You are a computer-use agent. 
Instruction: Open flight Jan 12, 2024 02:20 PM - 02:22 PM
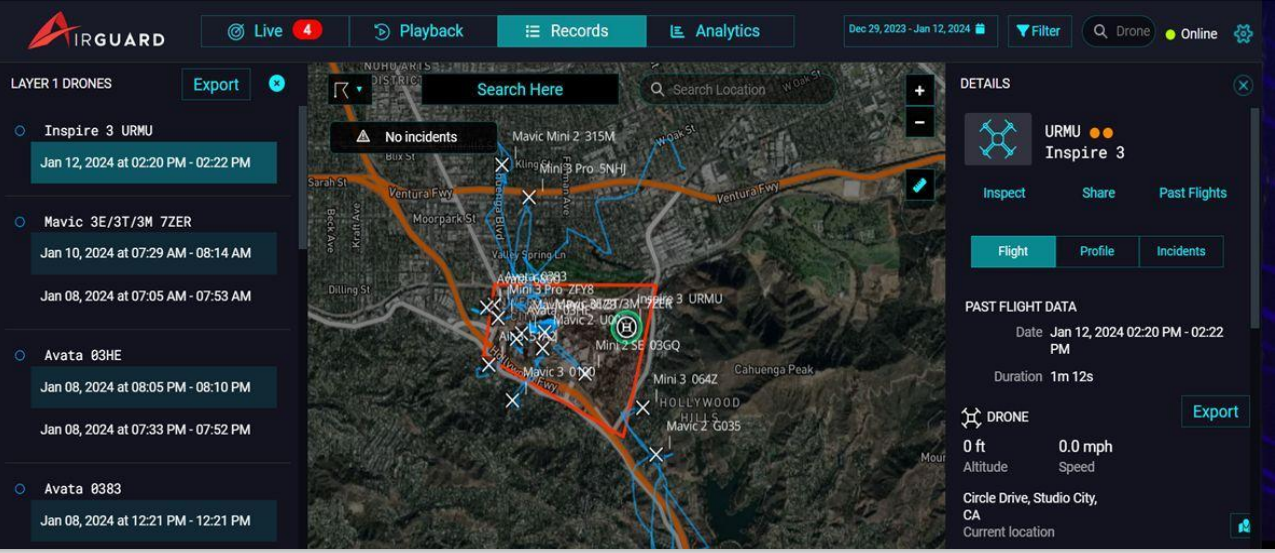pyautogui.click(x=154, y=162)
